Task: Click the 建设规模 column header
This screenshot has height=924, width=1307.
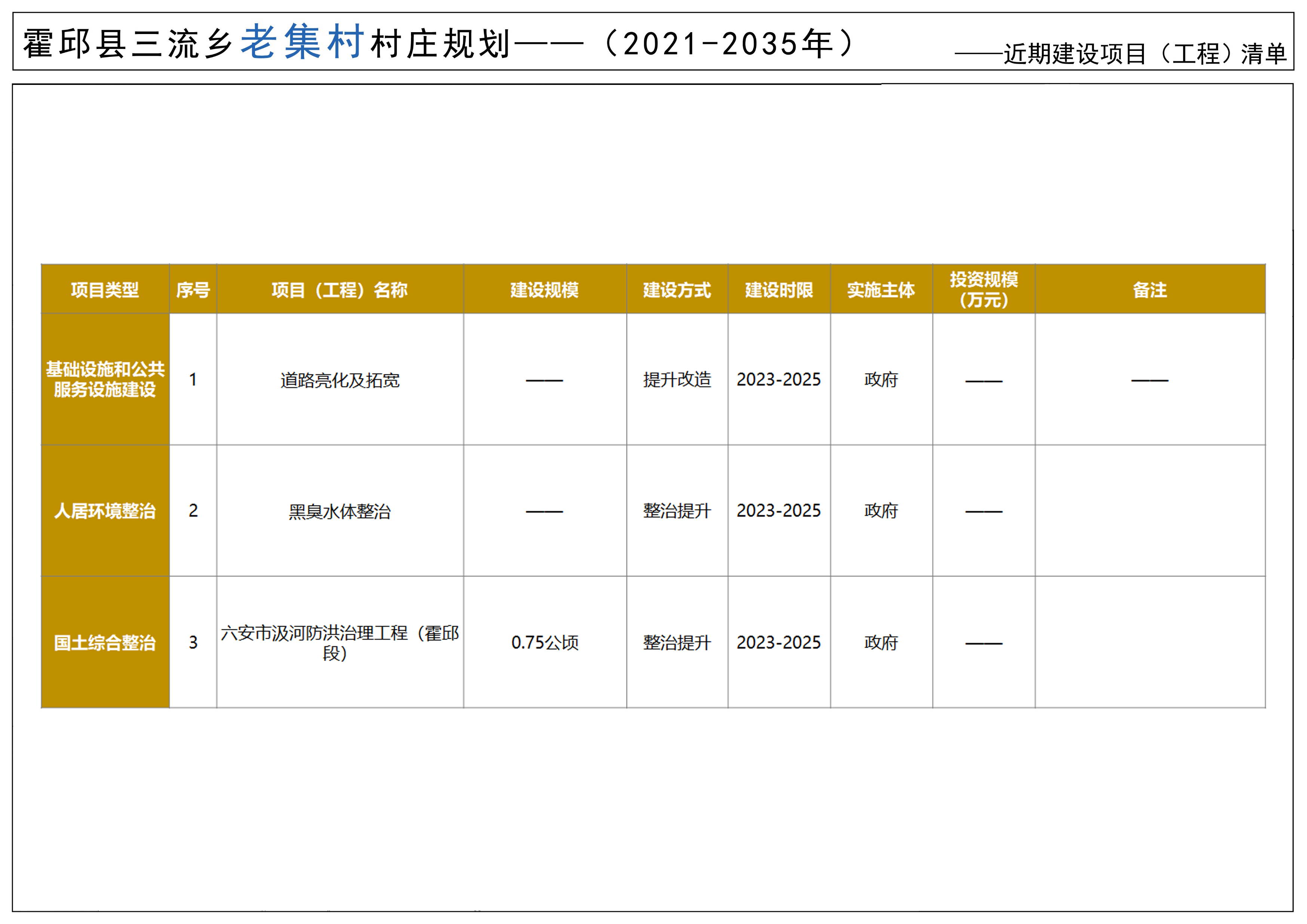Action: coord(544,290)
